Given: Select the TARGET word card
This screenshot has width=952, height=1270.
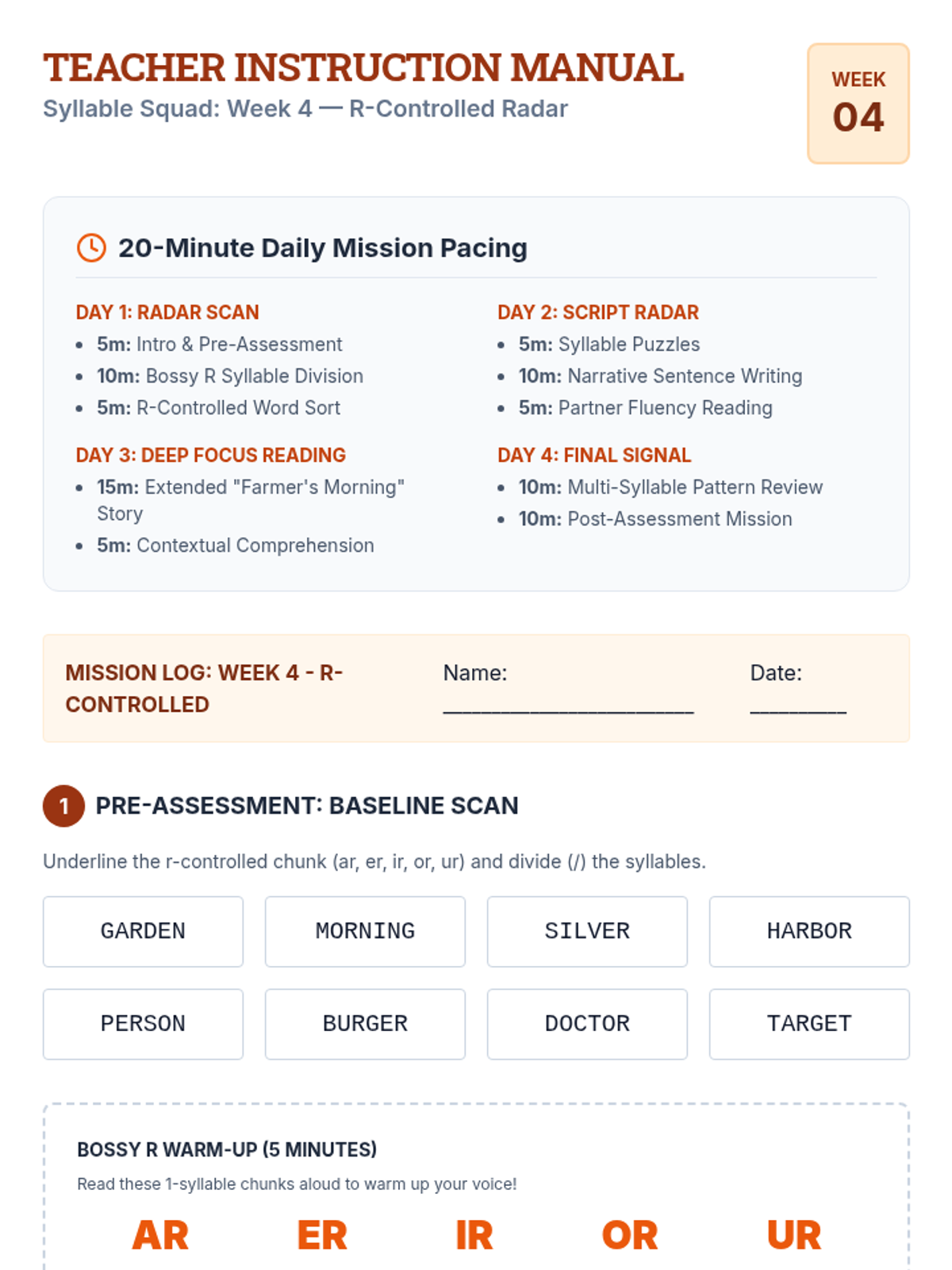Looking at the screenshot, I should click(x=809, y=1024).
